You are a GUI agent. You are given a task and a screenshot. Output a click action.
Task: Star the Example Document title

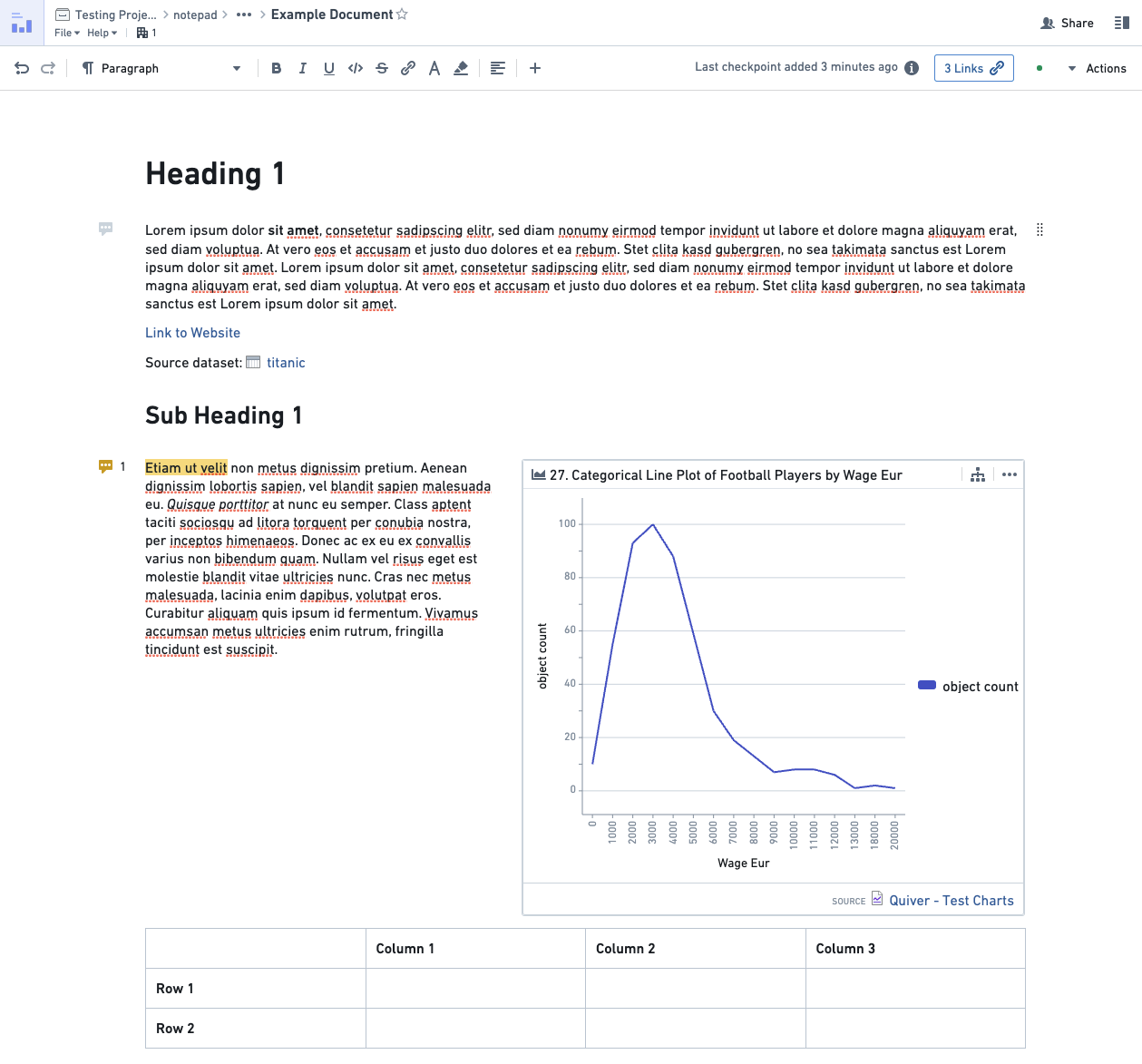402,15
